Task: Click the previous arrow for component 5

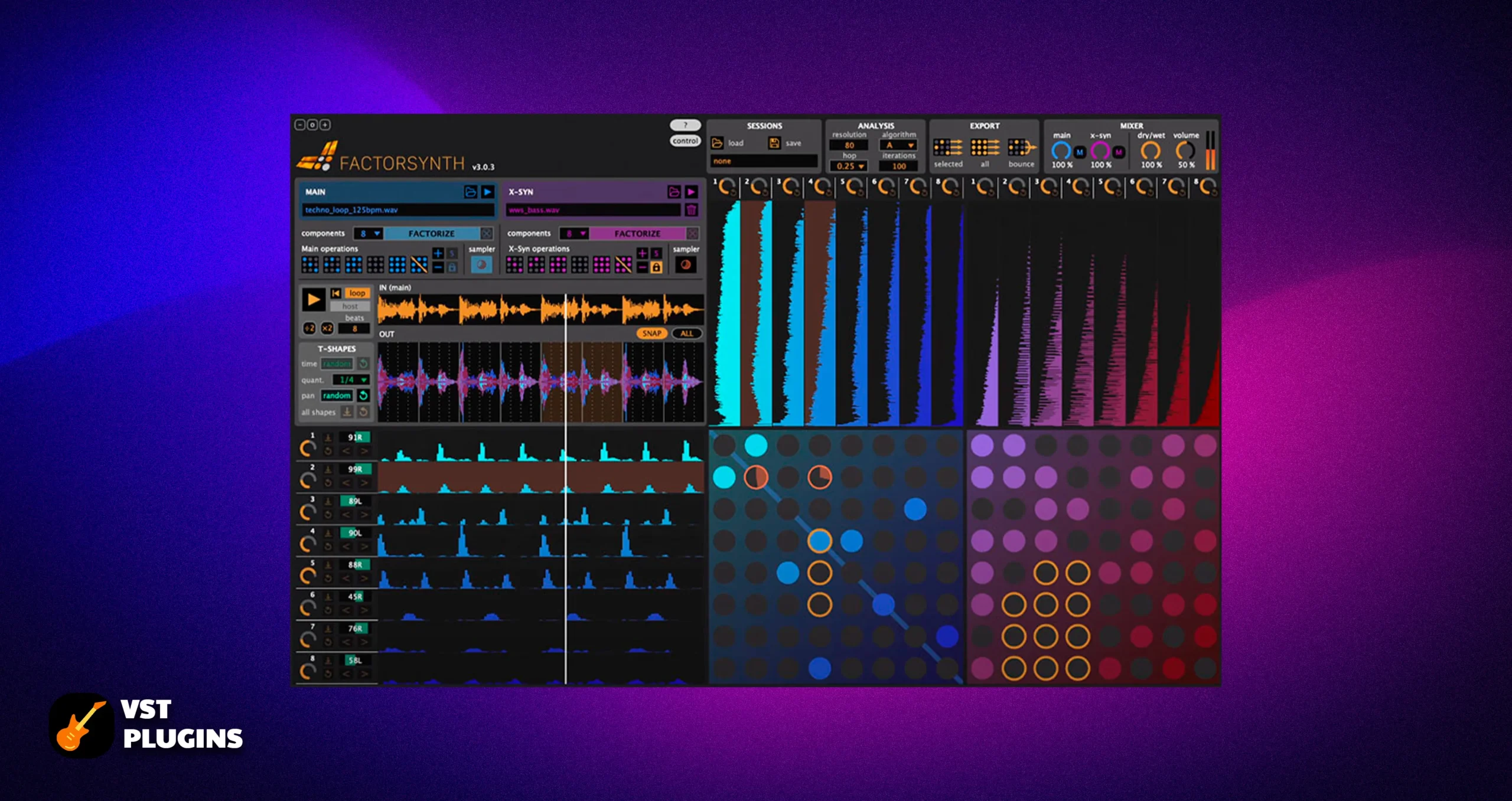Action: click(347, 578)
